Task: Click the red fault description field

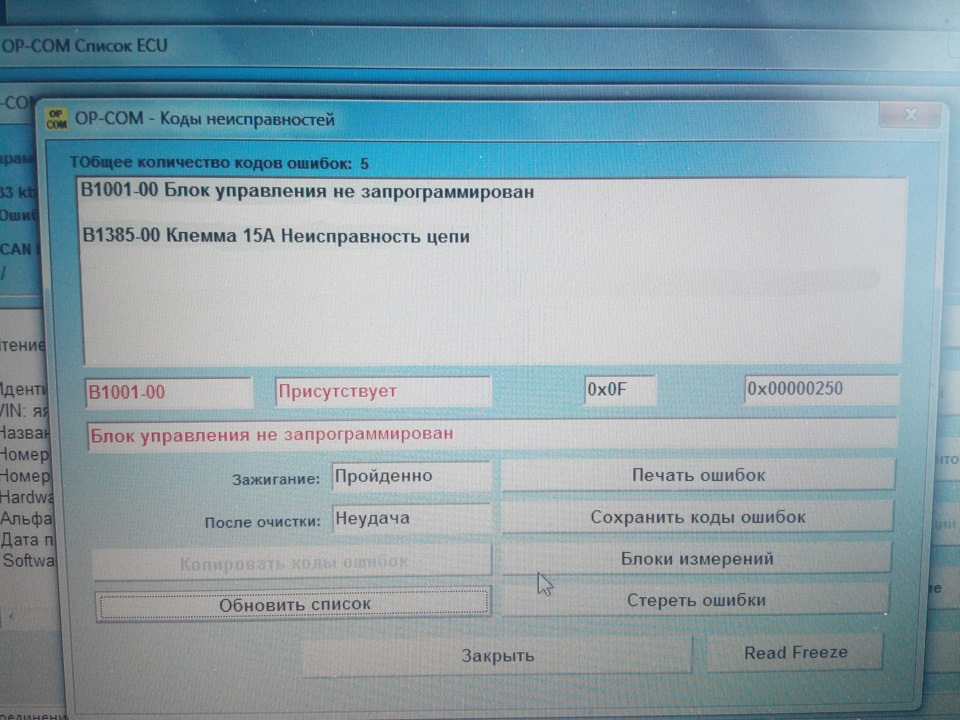Action: [492, 434]
